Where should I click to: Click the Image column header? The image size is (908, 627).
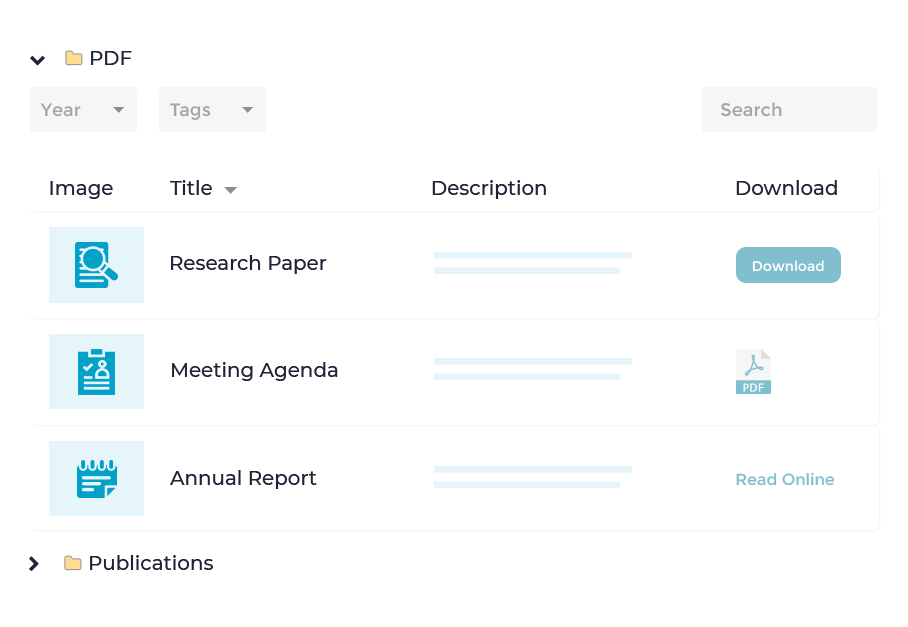tap(81, 188)
